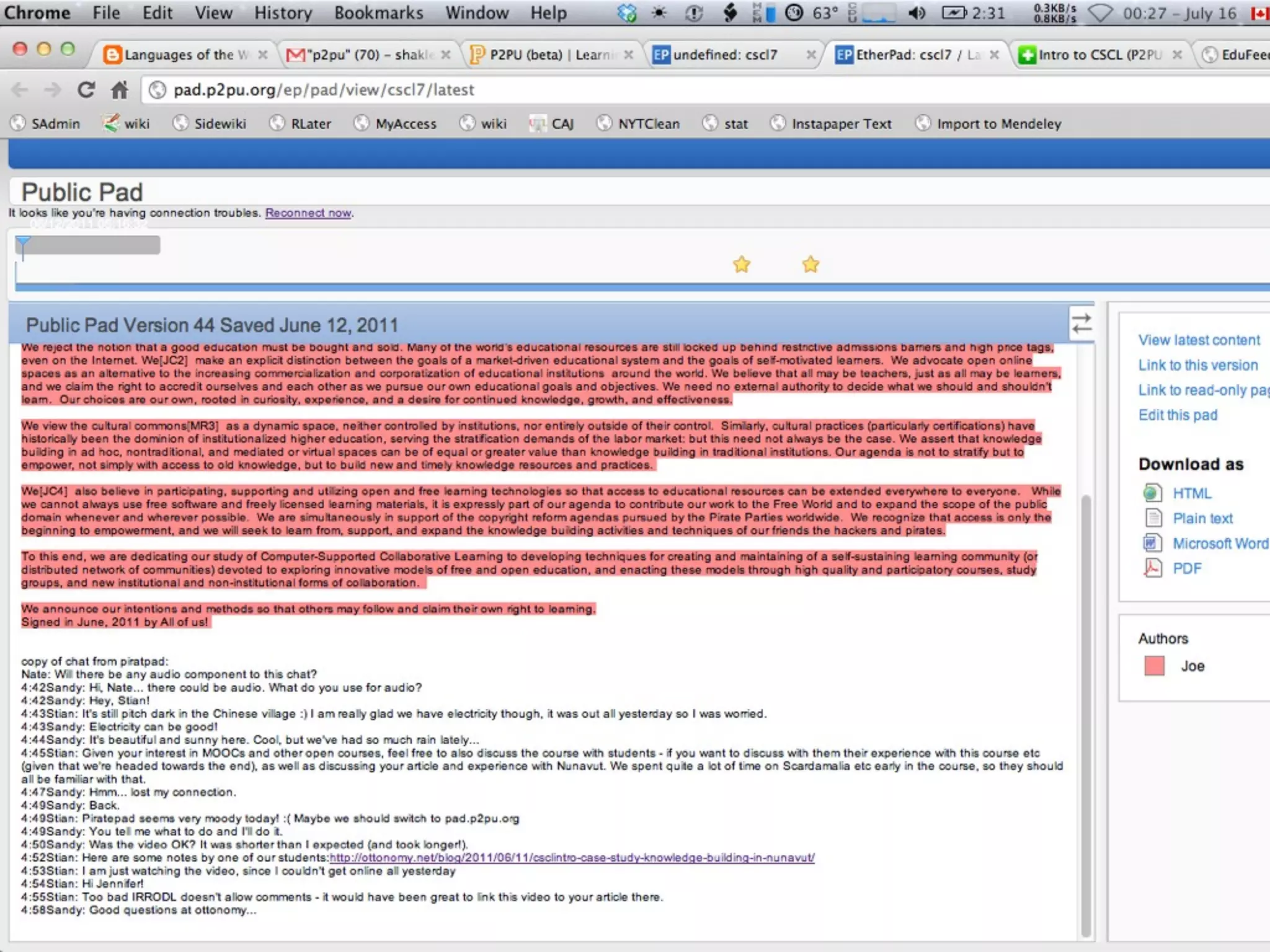
Task: Open the Bookmarks menu
Action: pos(378,13)
